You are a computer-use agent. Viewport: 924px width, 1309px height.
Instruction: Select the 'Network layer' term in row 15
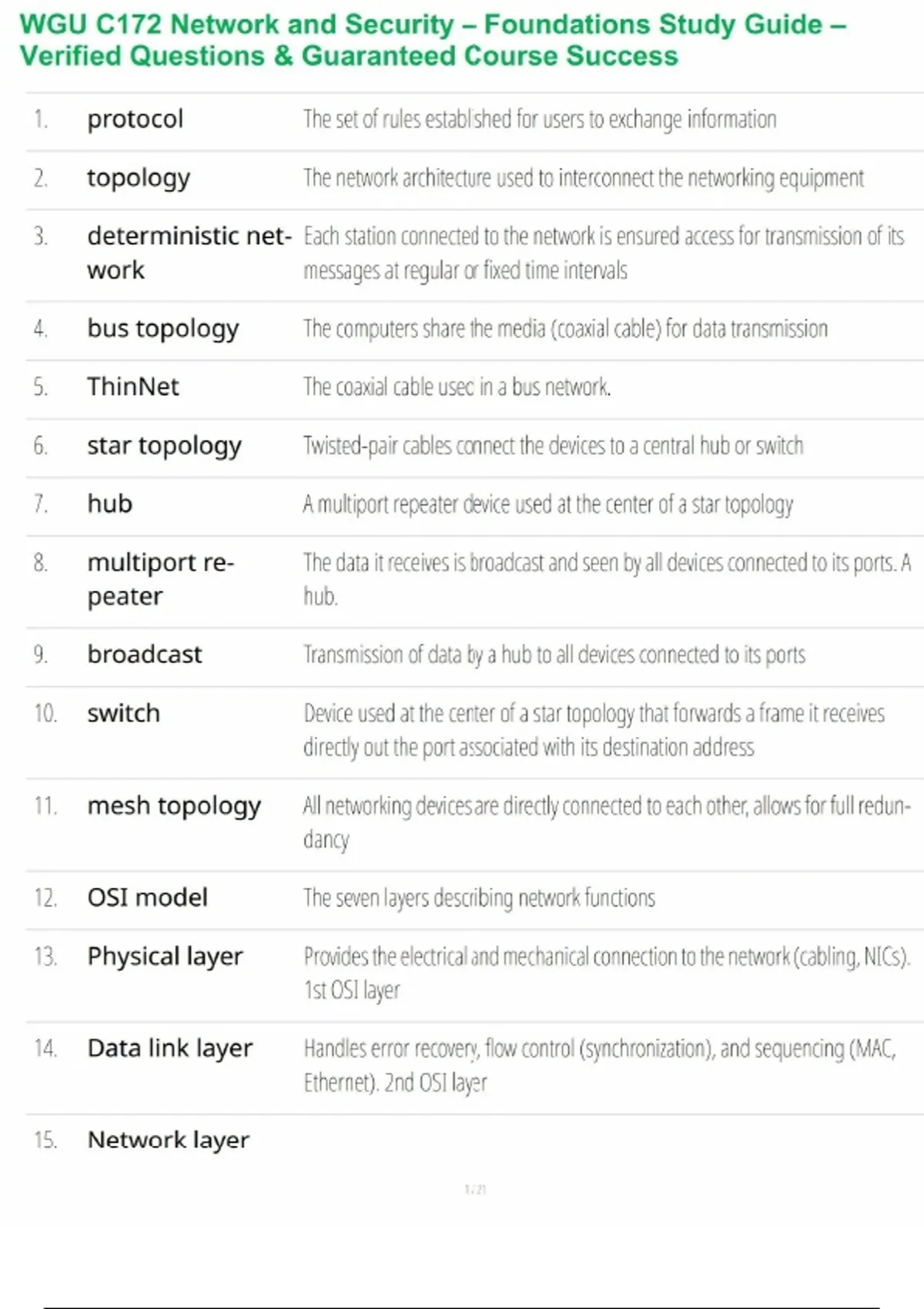(x=168, y=1140)
